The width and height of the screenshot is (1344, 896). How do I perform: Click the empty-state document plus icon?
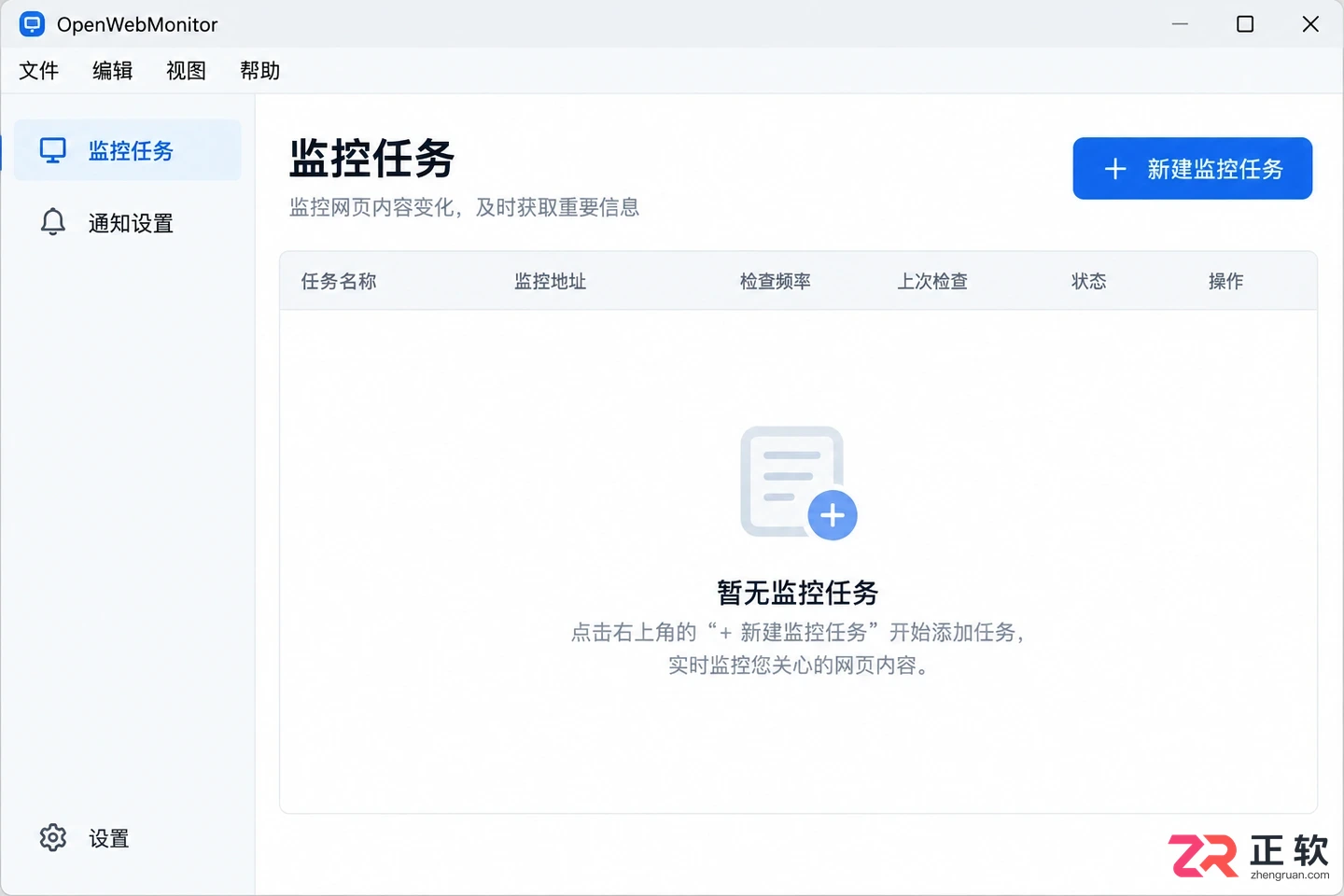point(799,483)
